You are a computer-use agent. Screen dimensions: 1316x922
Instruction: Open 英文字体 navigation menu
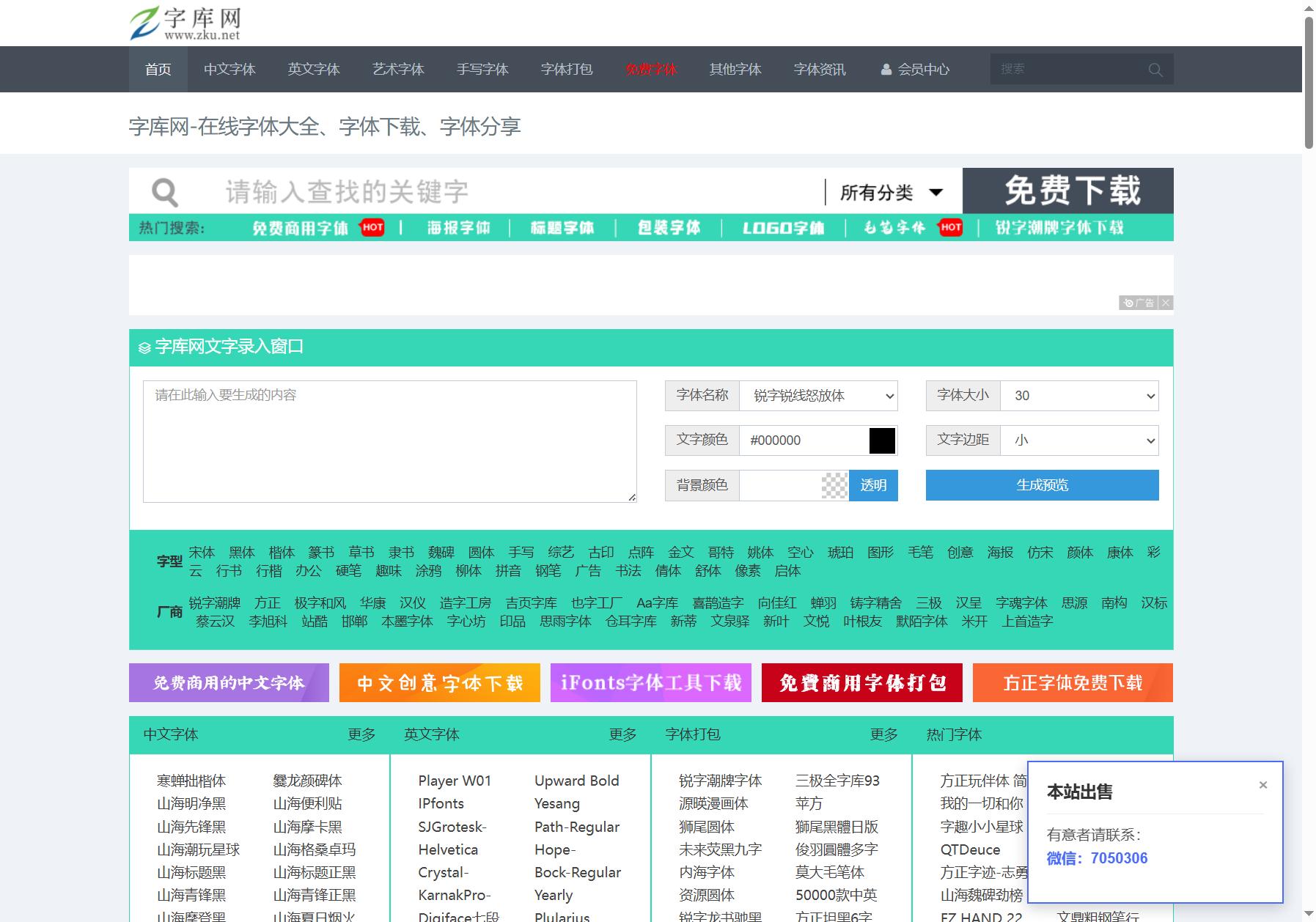[314, 70]
